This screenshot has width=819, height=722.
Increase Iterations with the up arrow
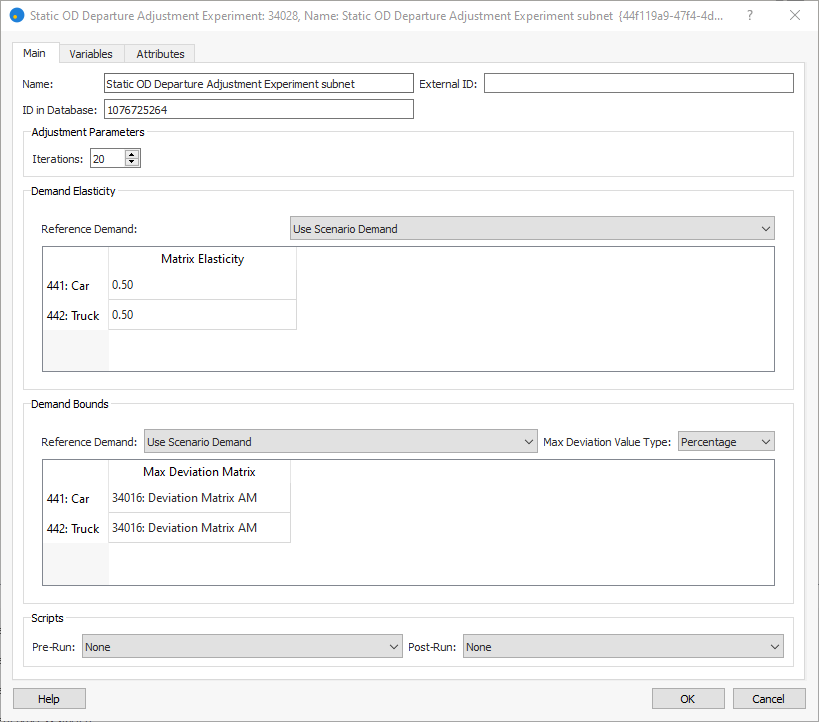[x=132, y=154]
